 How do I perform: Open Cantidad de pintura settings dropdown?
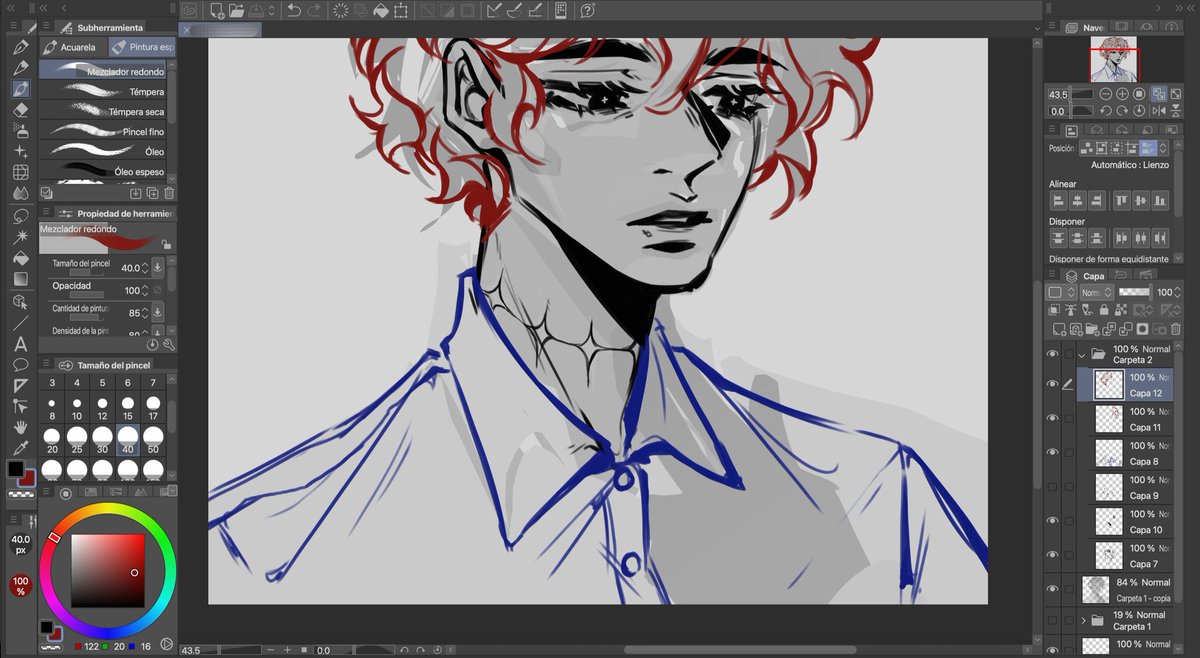[157, 313]
